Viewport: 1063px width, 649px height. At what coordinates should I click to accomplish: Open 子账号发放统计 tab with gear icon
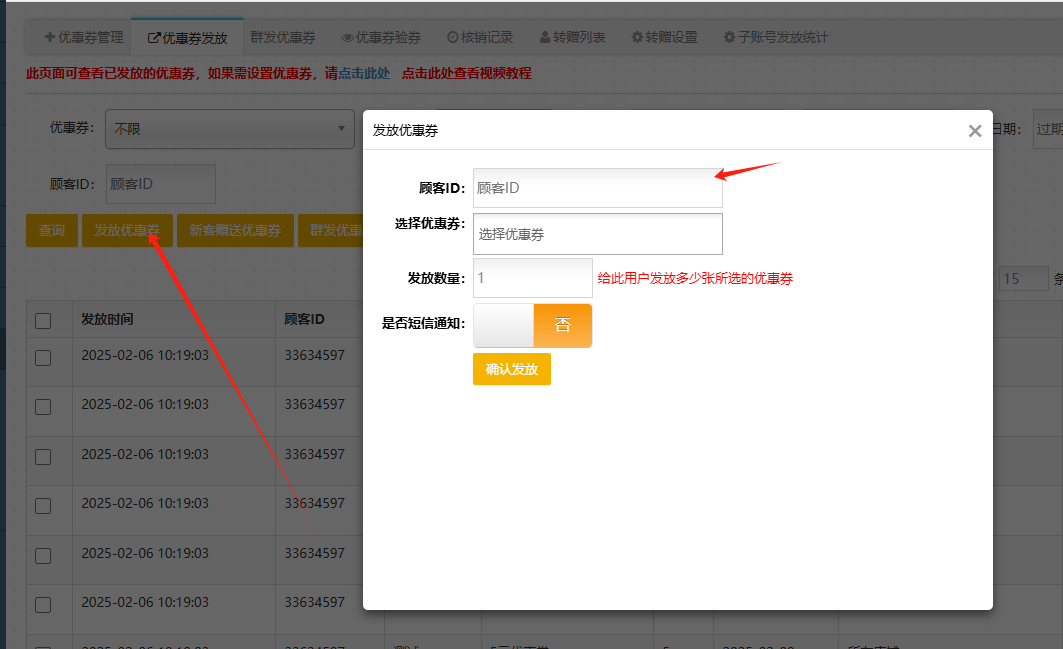pos(776,38)
